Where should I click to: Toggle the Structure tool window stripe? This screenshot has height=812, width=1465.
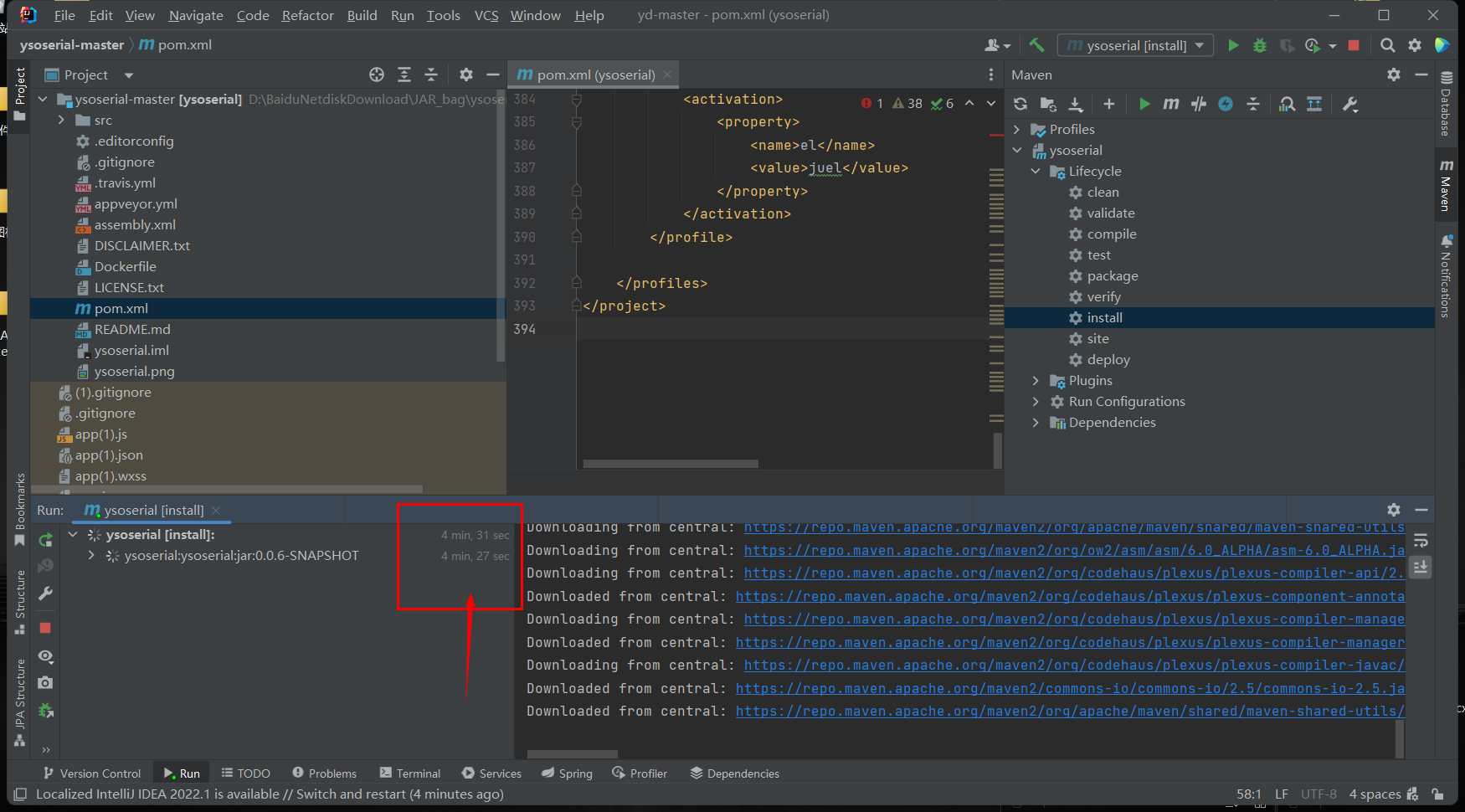[x=20, y=603]
